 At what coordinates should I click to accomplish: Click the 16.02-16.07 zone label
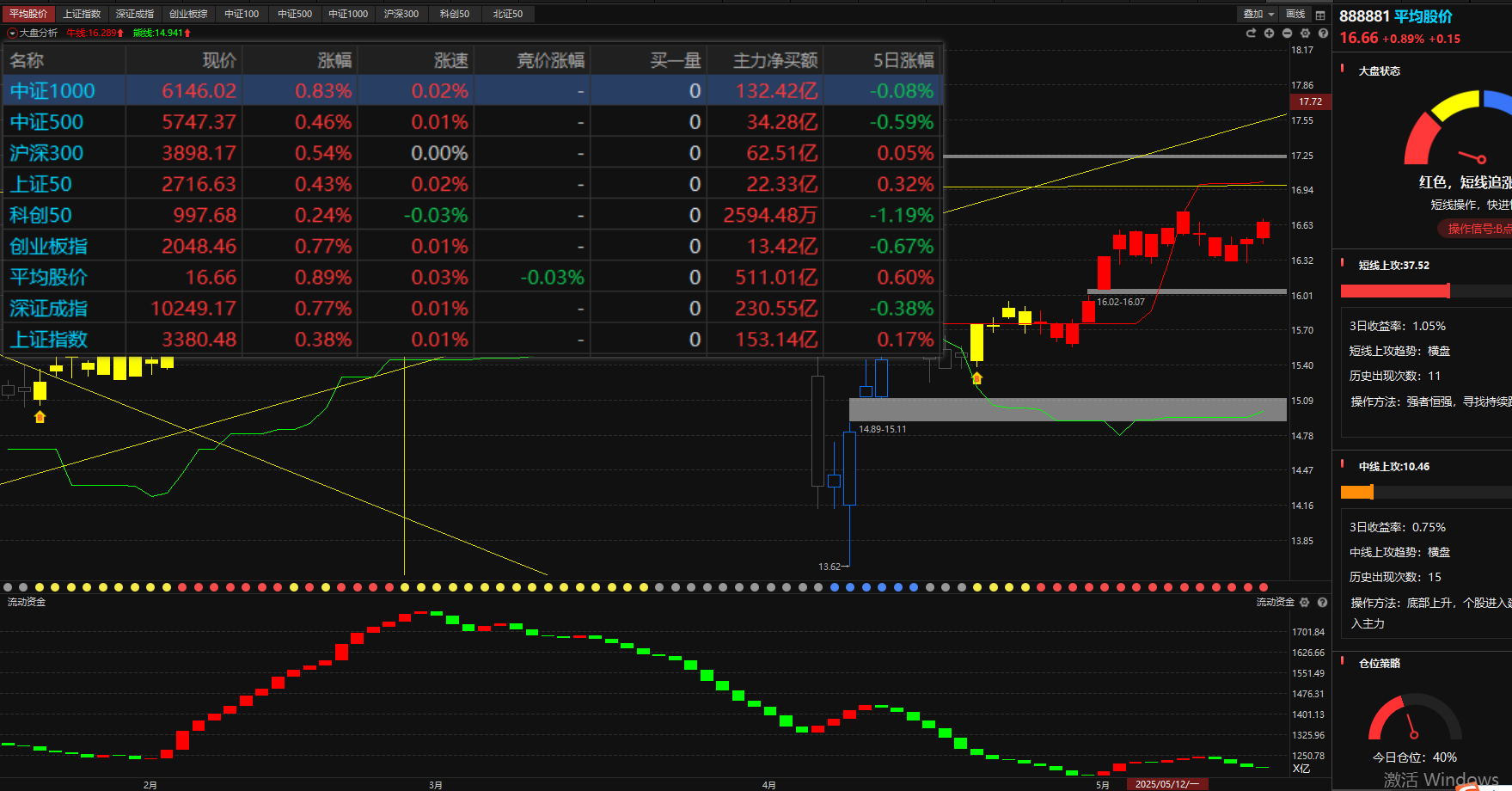pyautogui.click(x=1121, y=302)
